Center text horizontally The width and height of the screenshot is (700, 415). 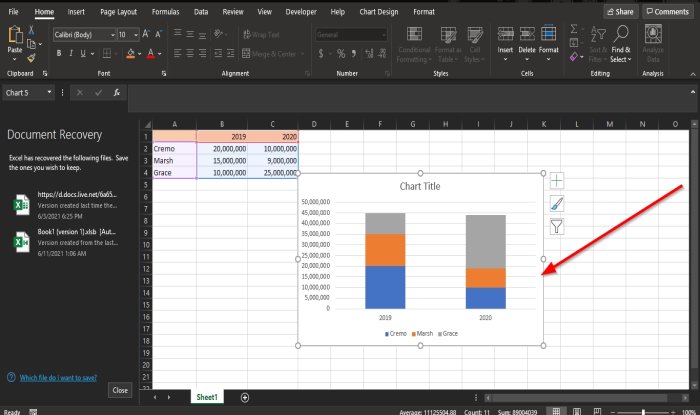pyautogui.click(x=190, y=54)
